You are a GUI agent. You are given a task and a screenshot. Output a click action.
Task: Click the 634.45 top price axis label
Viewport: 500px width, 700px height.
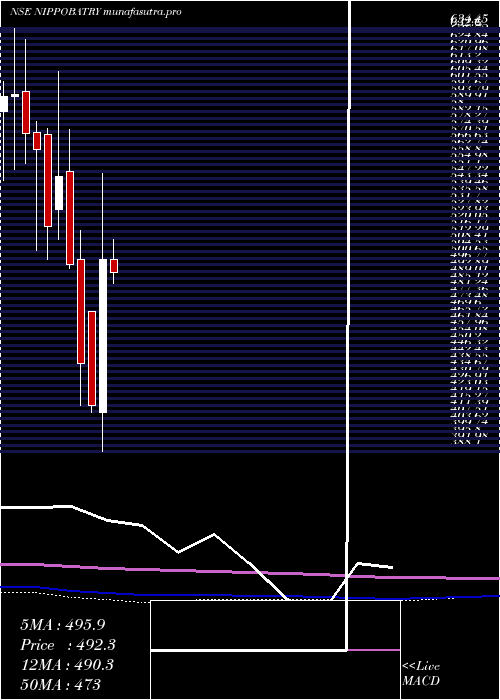point(469,18)
